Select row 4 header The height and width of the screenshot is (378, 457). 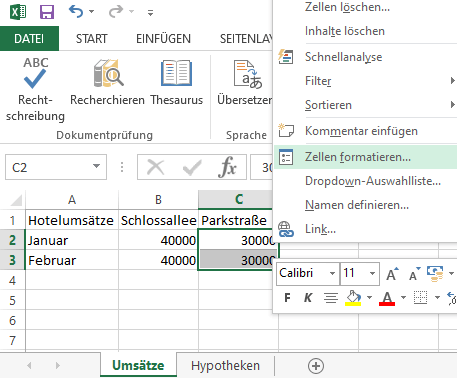click(x=12, y=280)
